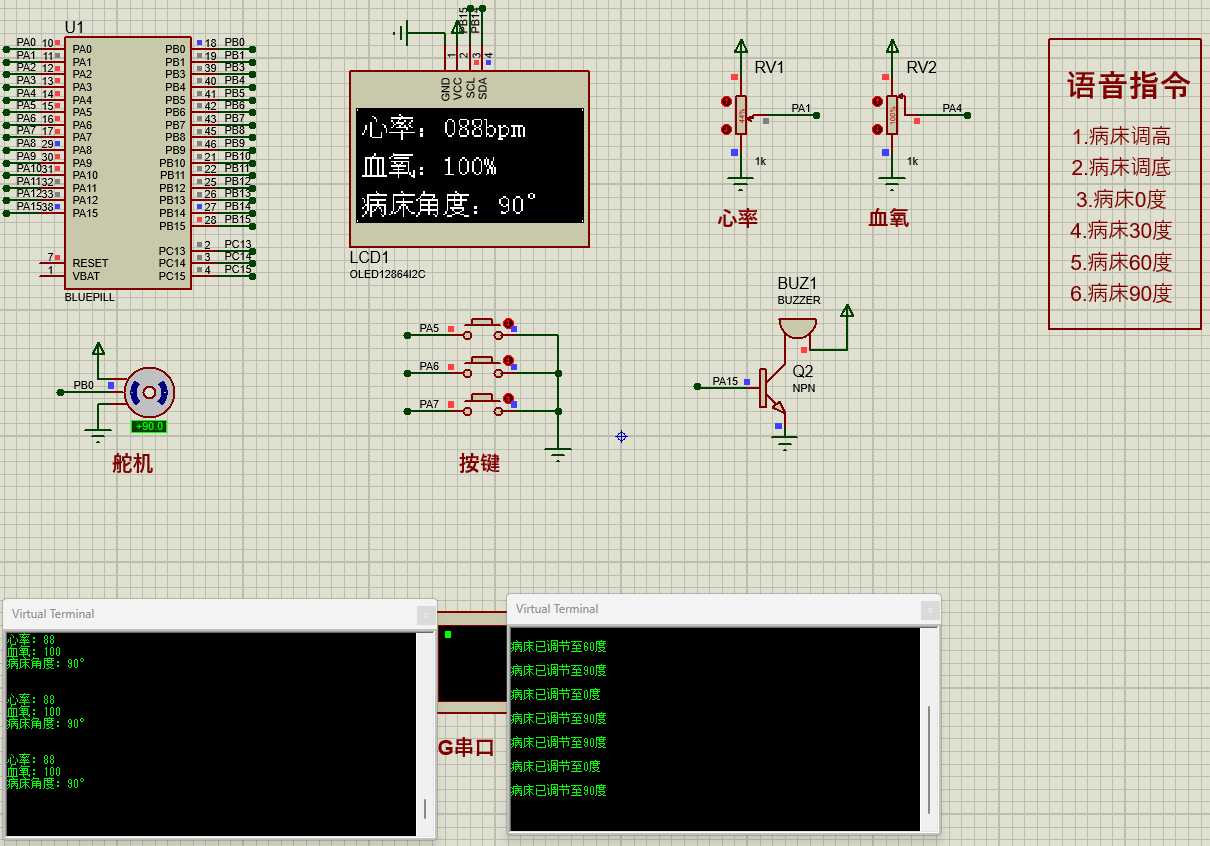Image resolution: width=1210 pixels, height=846 pixels.
Task: Click the OLED12864I2C display LCD1
Action: point(468,160)
